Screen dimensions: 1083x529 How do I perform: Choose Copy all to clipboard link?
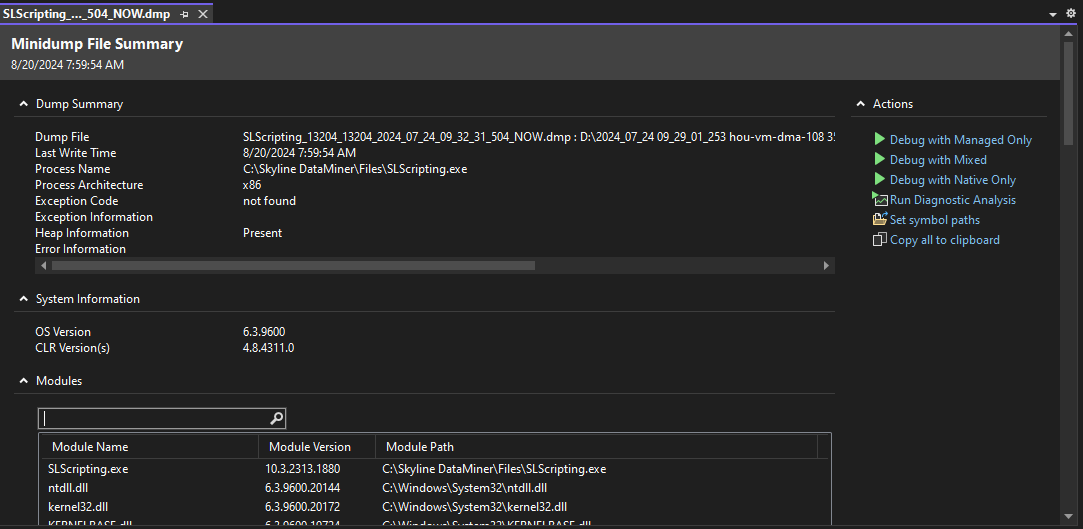click(x=944, y=240)
